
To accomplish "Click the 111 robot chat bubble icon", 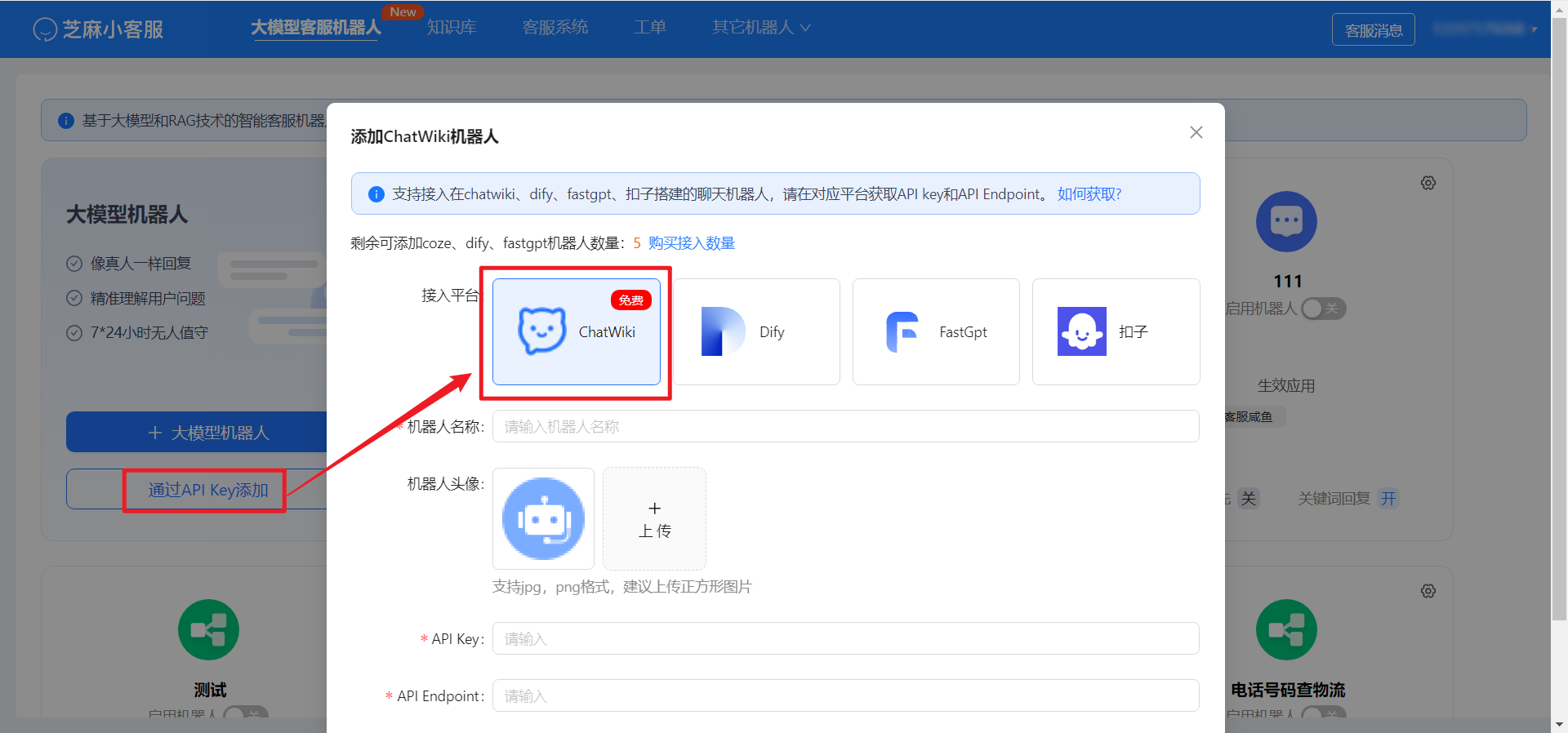I will tap(1286, 221).
